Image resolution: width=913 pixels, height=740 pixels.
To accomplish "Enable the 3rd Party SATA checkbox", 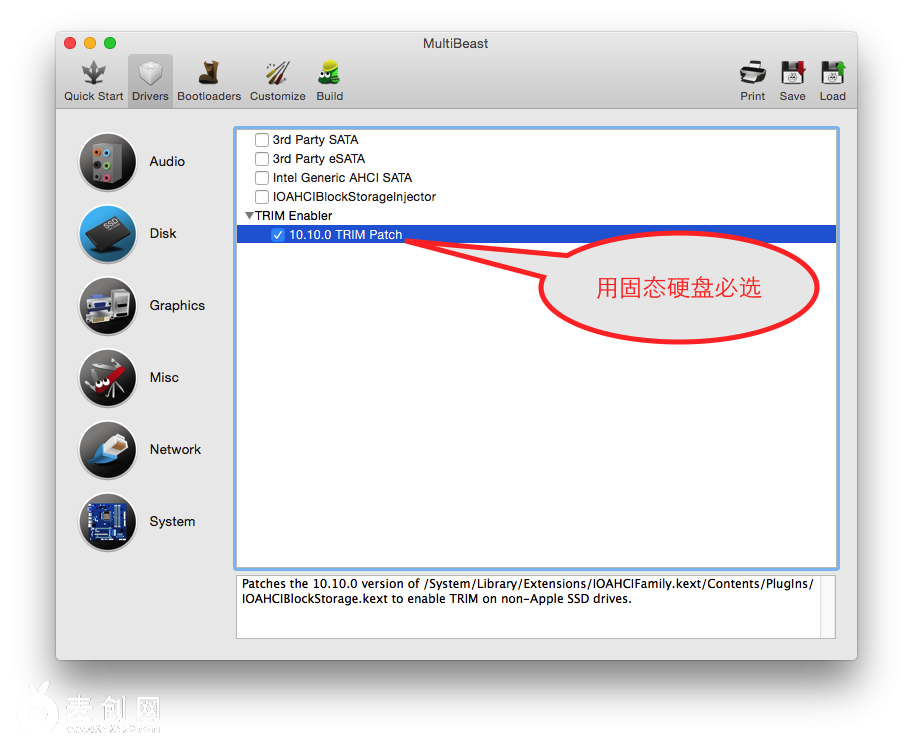I will pos(262,140).
